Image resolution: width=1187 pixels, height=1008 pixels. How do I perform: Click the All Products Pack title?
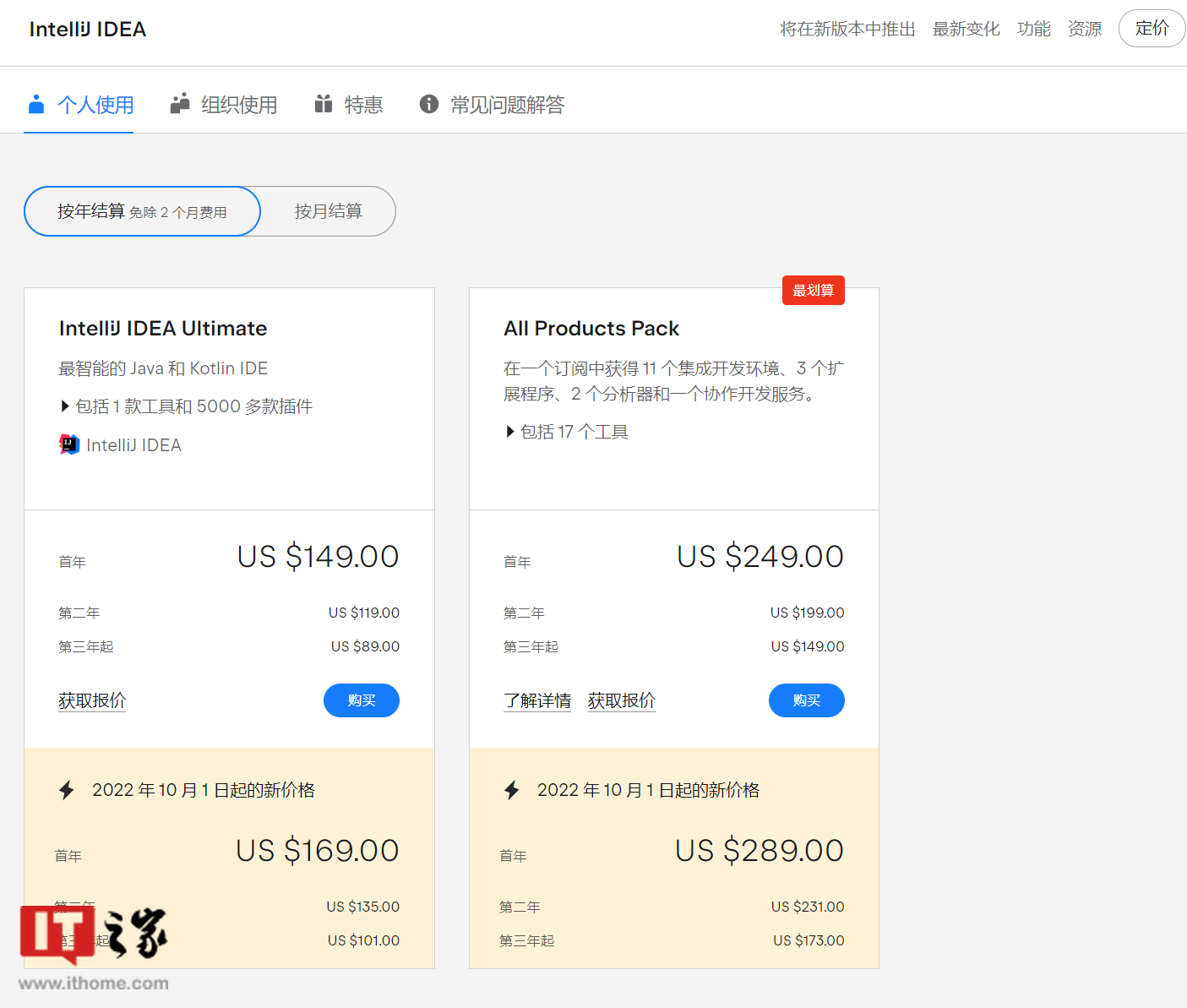pyautogui.click(x=591, y=328)
